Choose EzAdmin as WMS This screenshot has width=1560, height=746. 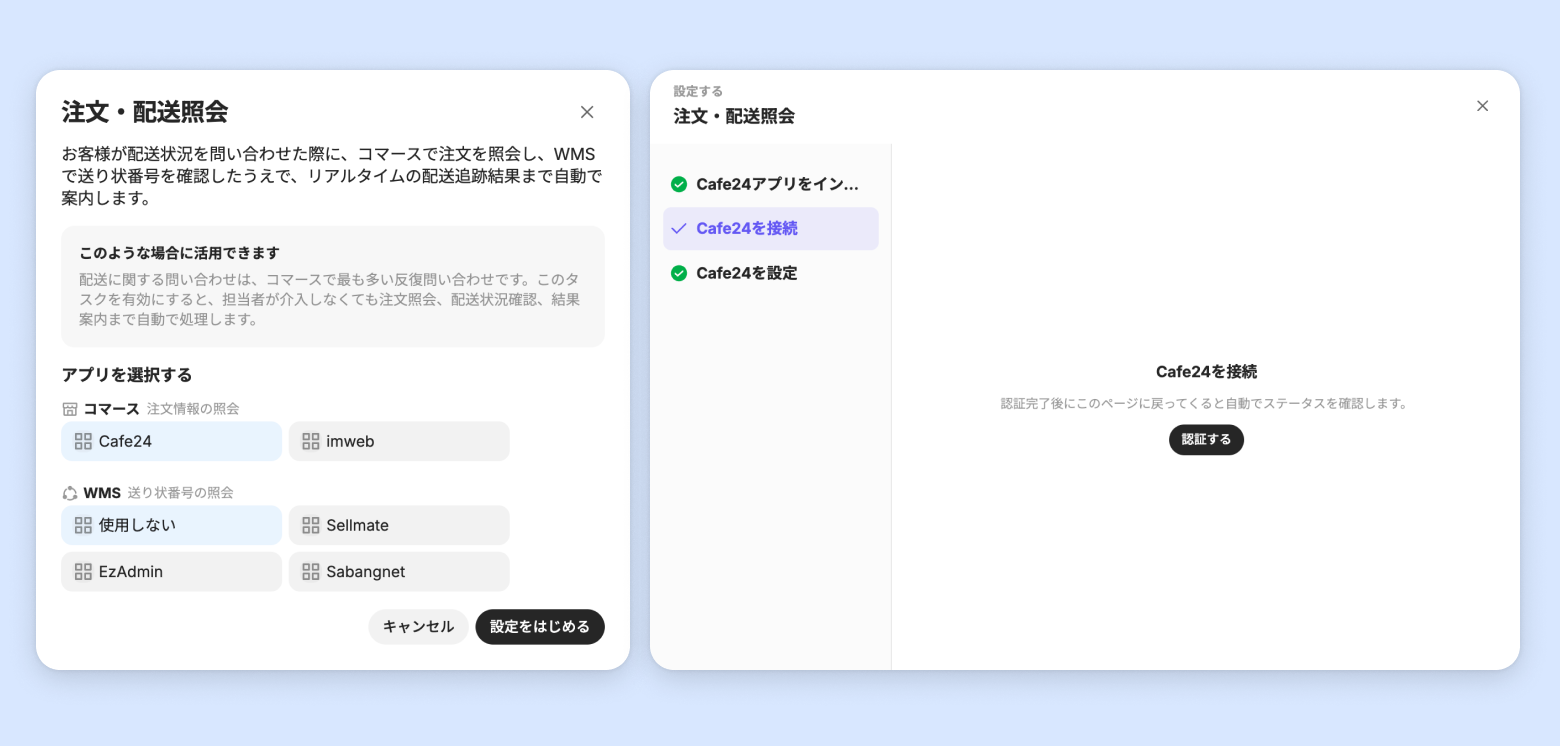(171, 572)
